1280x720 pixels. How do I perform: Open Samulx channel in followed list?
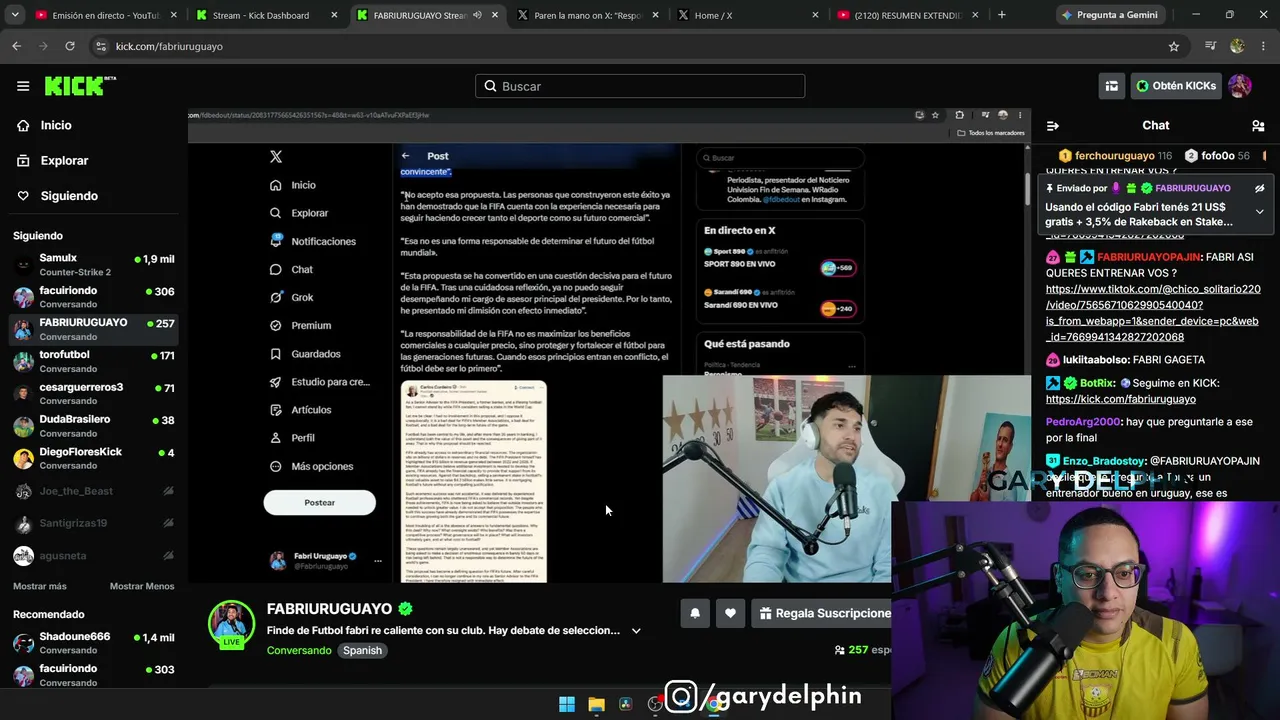[x=94, y=265]
